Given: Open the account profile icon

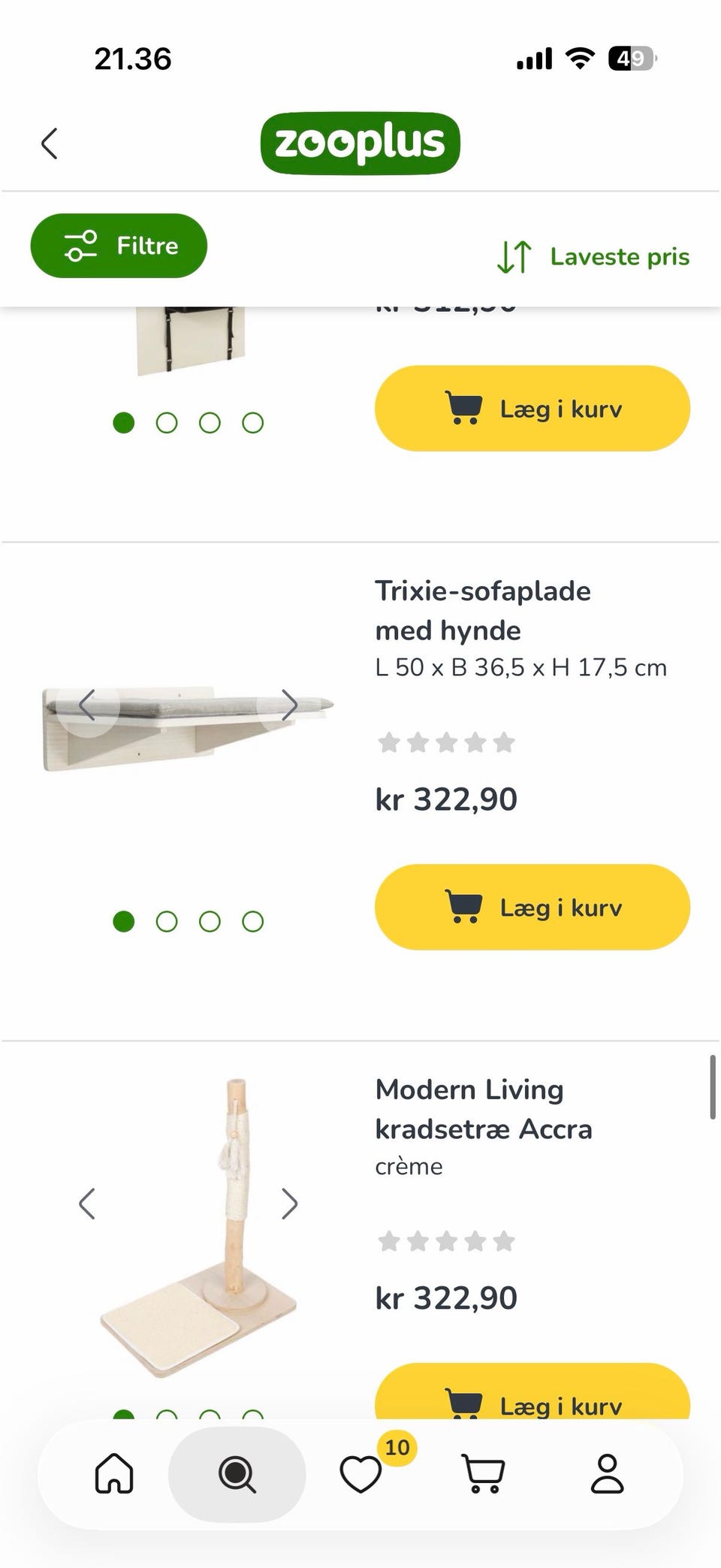Looking at the screenshot, I should coord(607,1473).
